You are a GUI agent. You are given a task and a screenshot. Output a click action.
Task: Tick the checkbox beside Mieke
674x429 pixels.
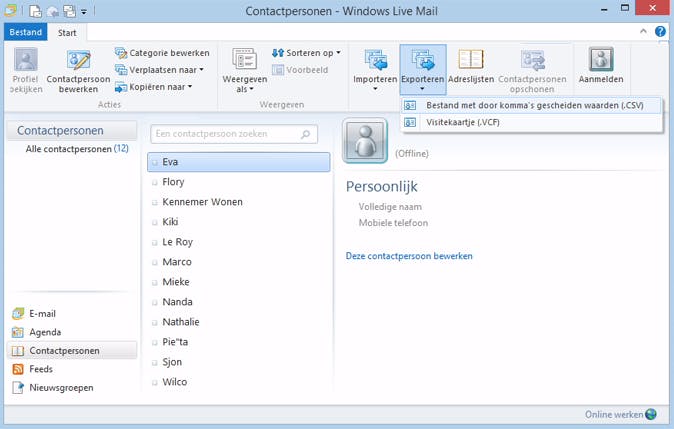155,282
